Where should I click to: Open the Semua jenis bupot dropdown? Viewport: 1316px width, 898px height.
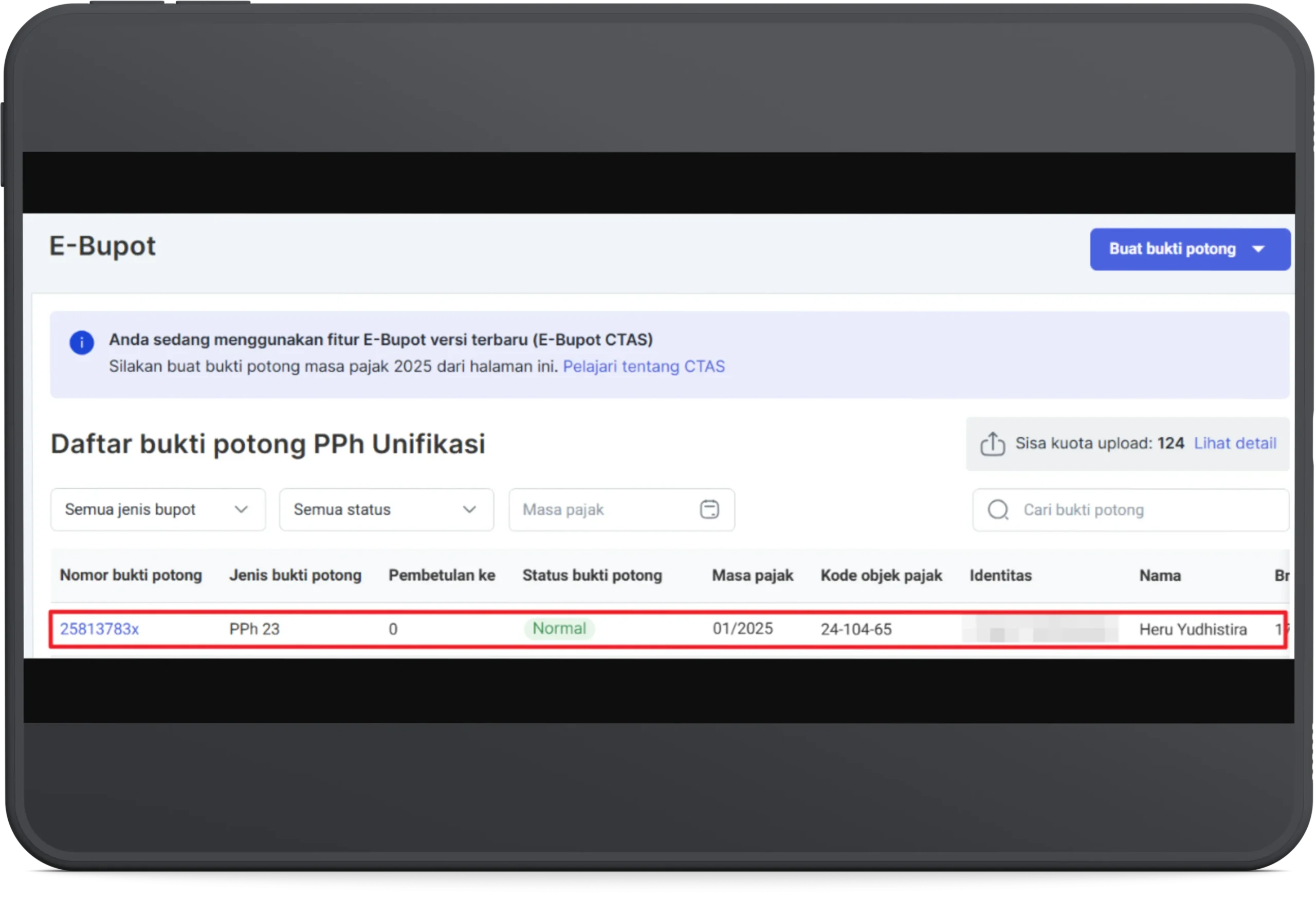(157, 509)
